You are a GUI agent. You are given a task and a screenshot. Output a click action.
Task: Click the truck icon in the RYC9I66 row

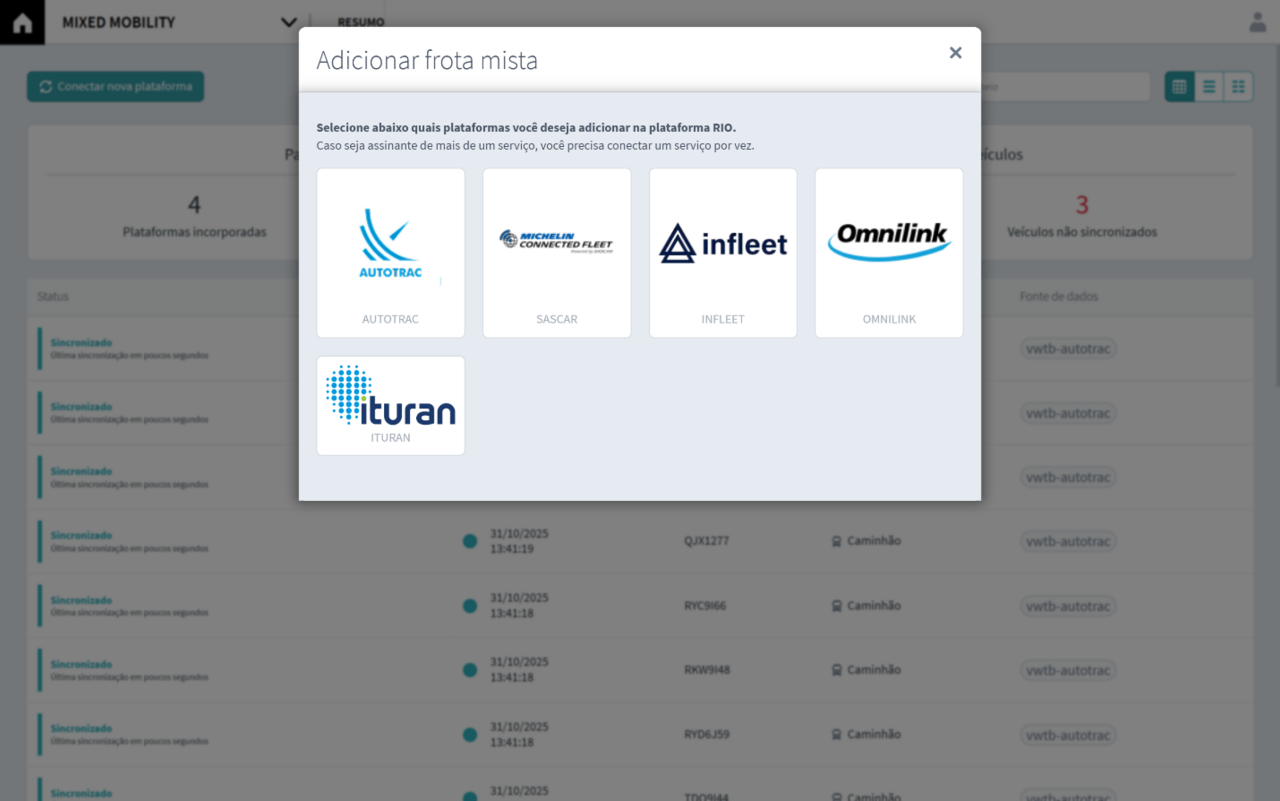pos(836,605)
